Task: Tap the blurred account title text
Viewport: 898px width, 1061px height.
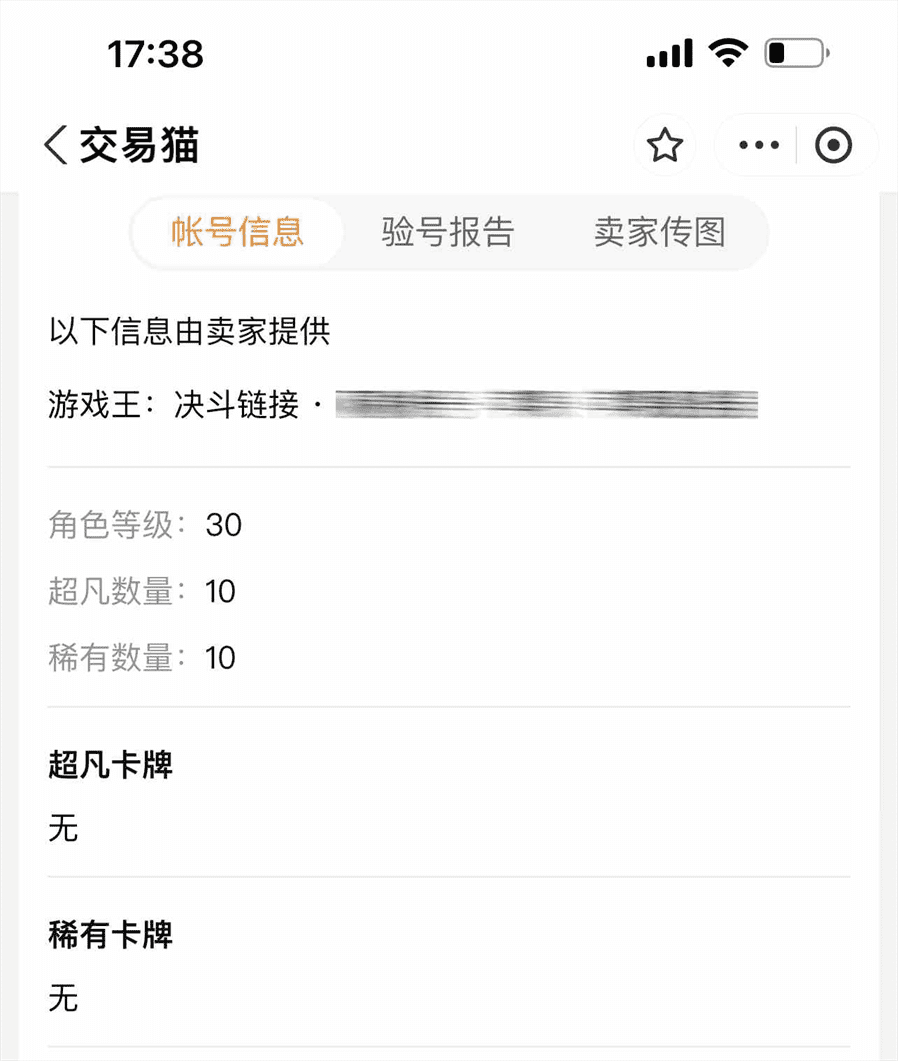Action: click(547, 404)
